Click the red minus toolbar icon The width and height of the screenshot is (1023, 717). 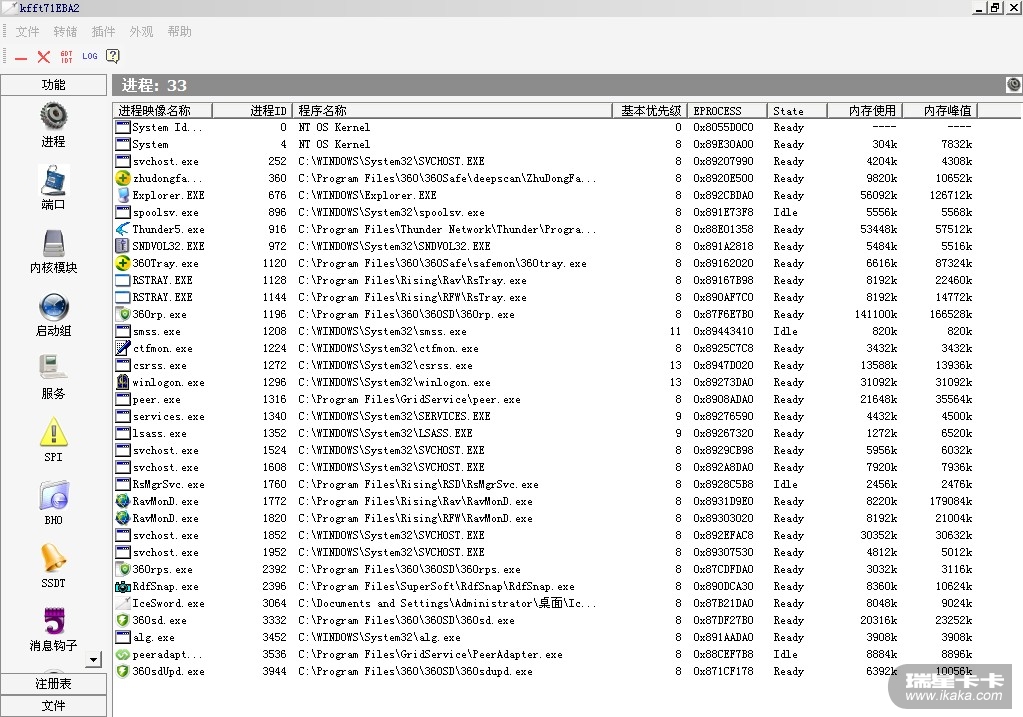21,57
